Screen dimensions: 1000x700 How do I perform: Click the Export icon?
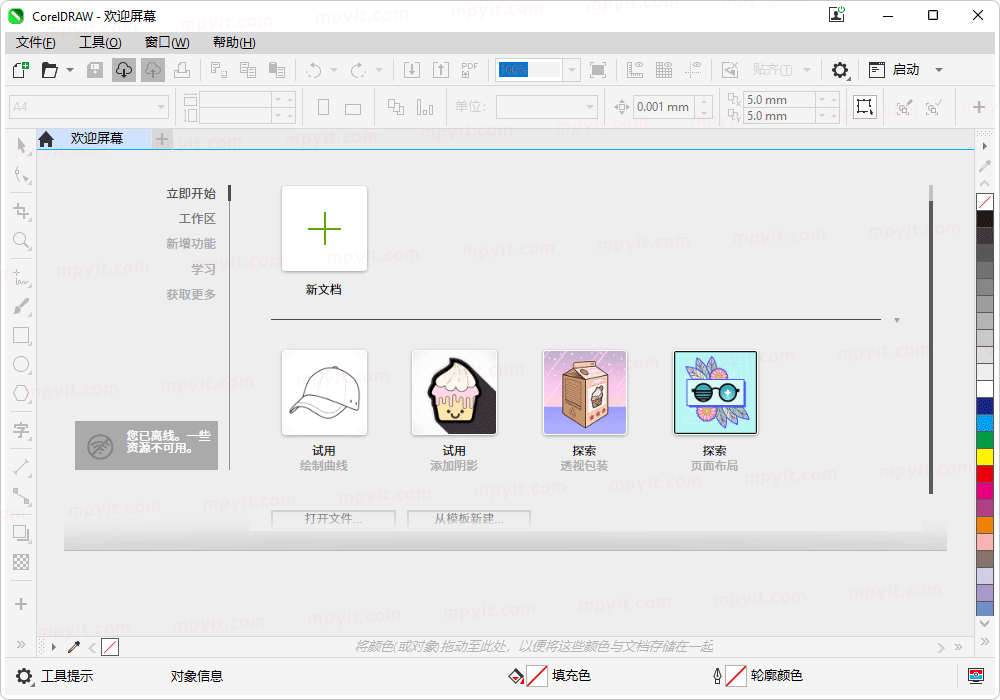tap(441, 69)
